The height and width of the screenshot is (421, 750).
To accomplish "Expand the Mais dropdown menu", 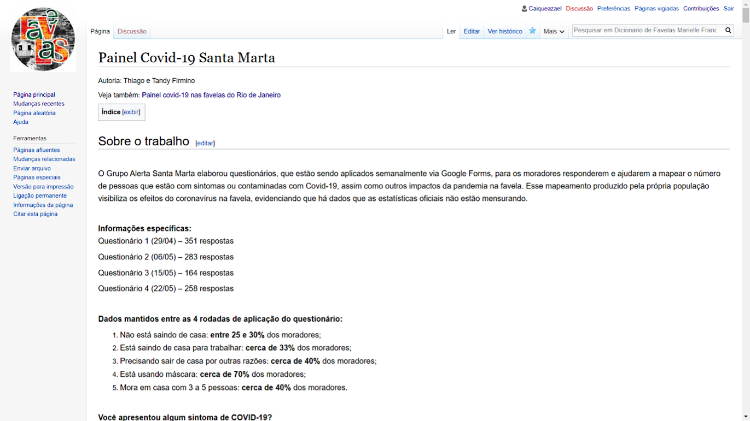I will (x=554, y=32).
